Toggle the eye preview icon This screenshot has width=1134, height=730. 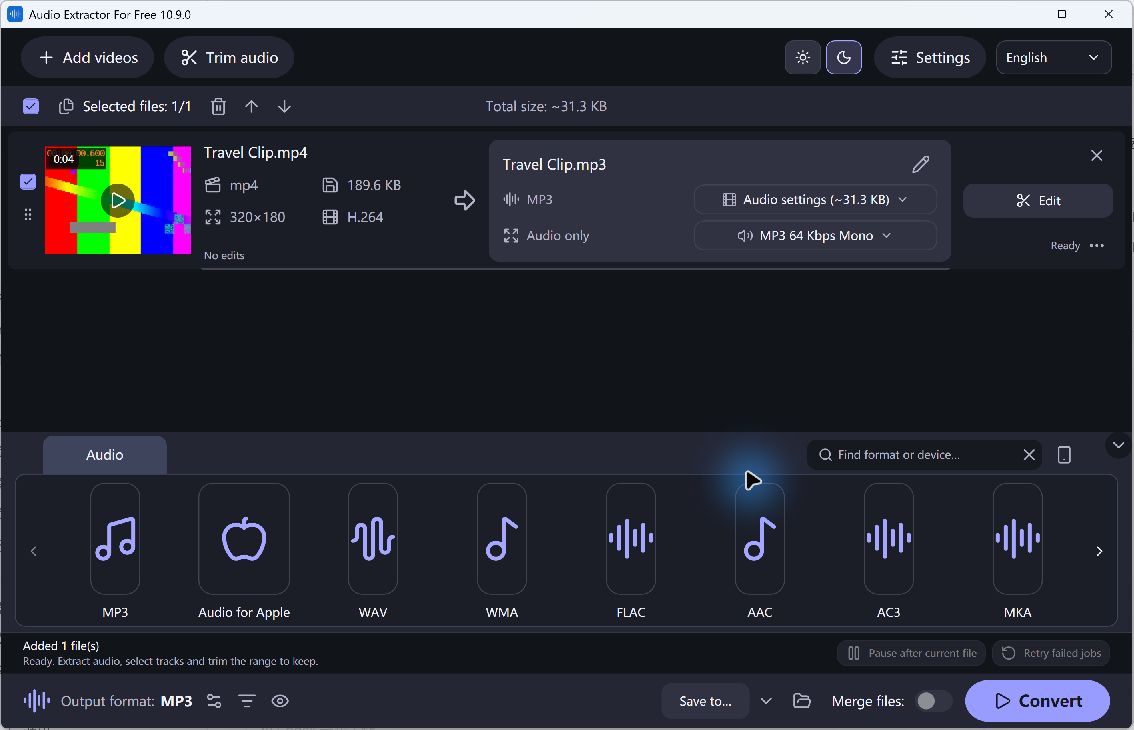(280, 701)
